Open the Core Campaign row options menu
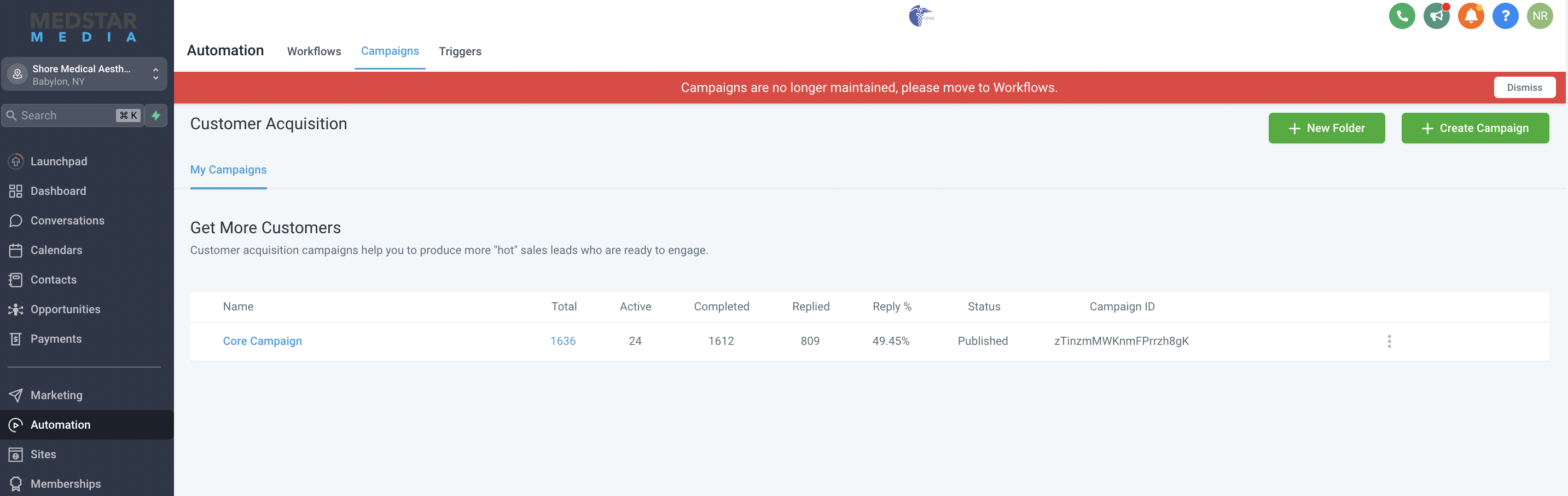This screenshot has width=1568, height=496. pyautogui.click(x=1389, y=341)
